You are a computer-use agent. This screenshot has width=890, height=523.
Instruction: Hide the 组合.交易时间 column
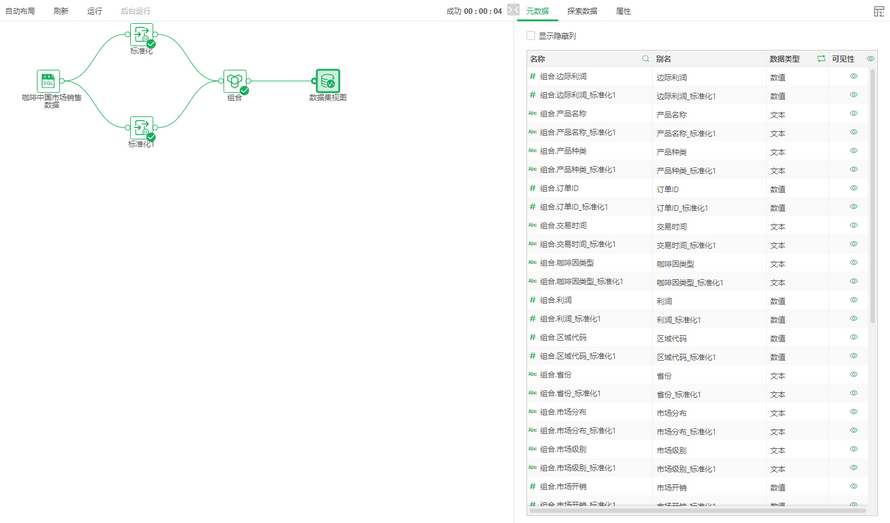[854, 225]
